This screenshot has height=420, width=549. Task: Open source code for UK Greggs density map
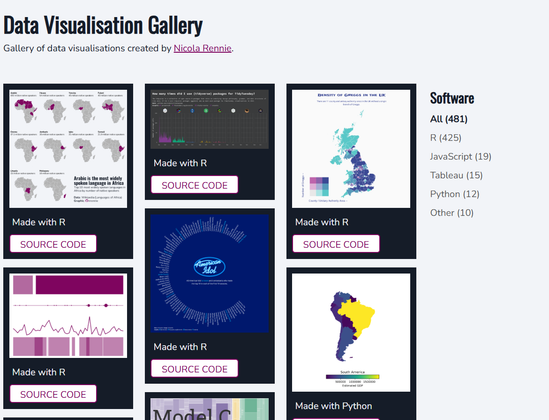pyautogui.click(x=336, y=244)
